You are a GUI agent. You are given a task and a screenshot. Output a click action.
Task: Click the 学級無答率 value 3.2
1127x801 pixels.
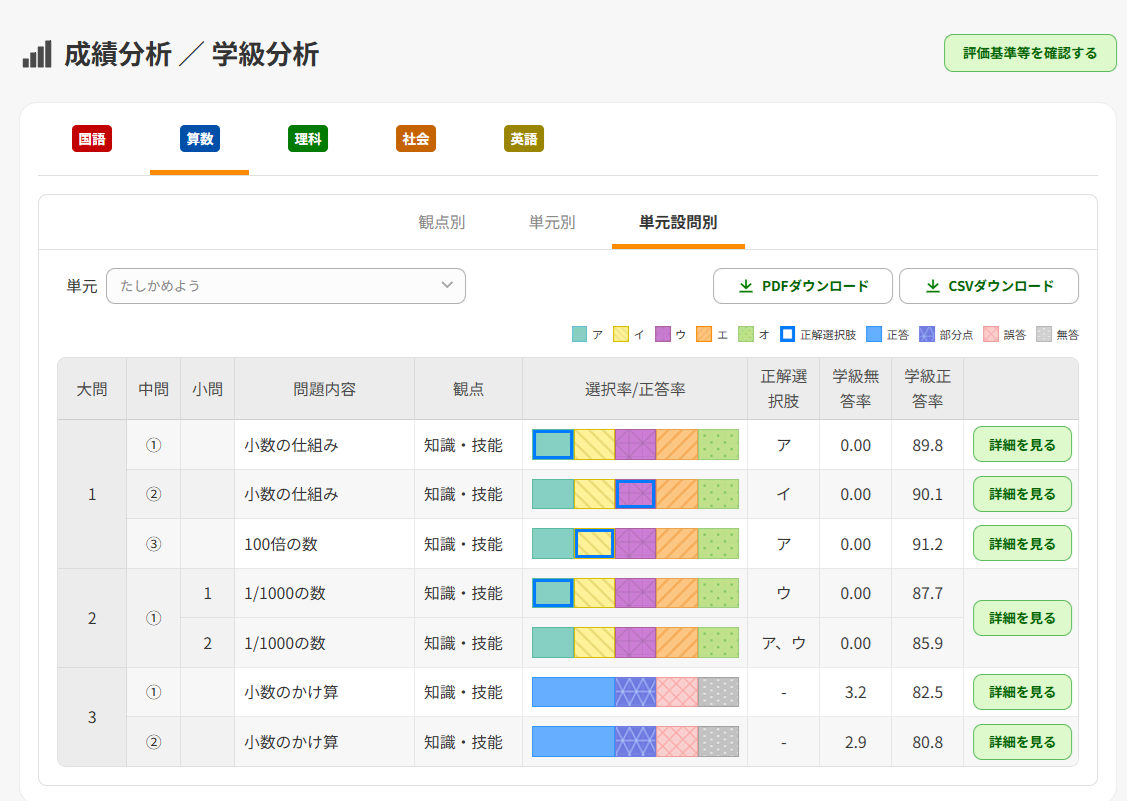(x=855, y=692)
